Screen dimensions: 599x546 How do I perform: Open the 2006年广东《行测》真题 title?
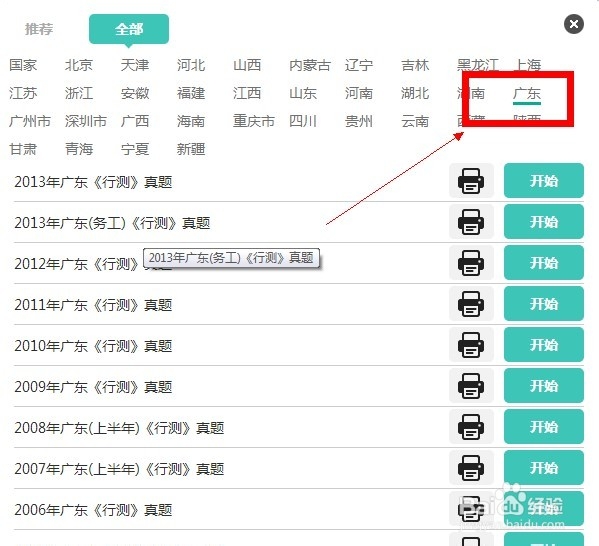[93, 510]
